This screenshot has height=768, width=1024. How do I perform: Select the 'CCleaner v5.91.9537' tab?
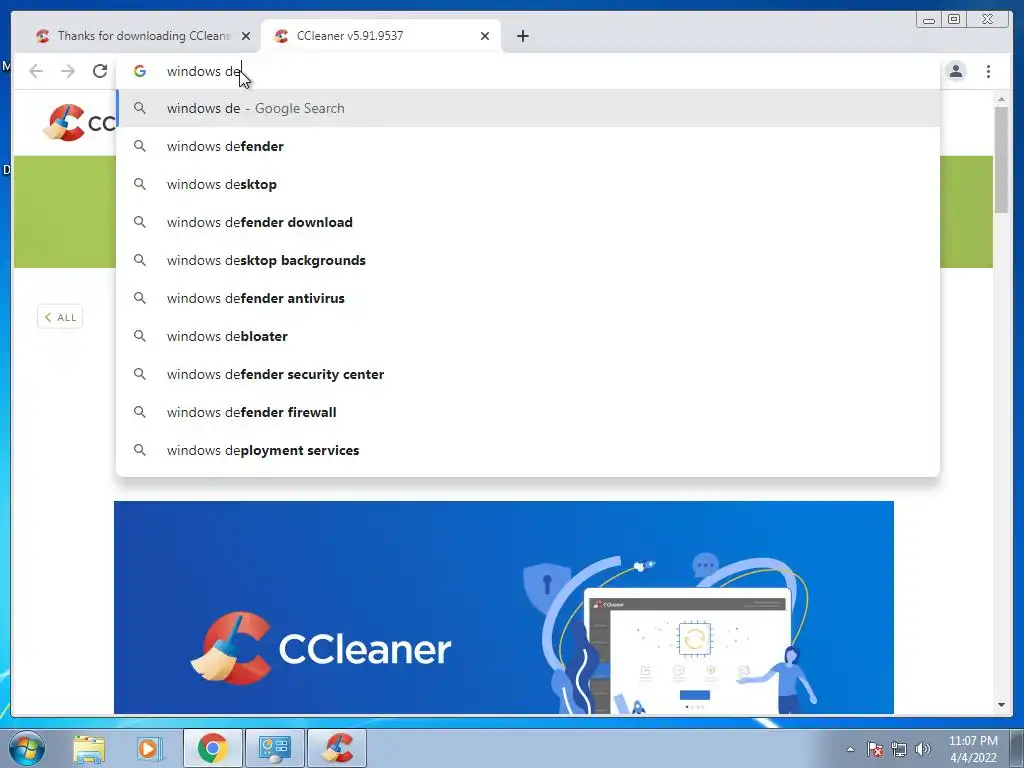pyautogui.click(x=381, y=36)
